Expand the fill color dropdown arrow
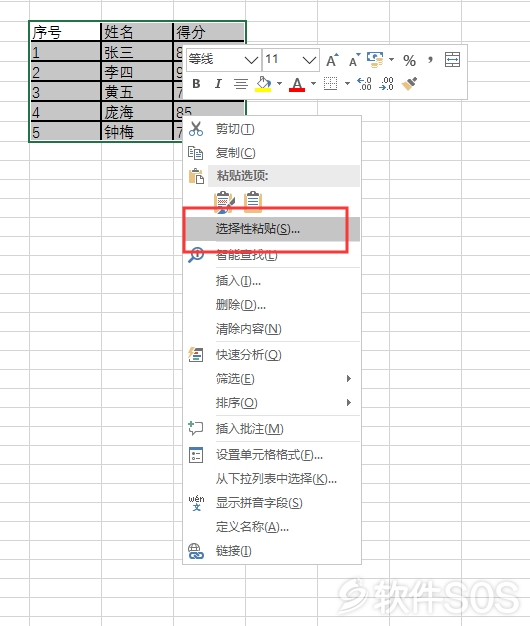The image size is (530, 626). [279, 84]
